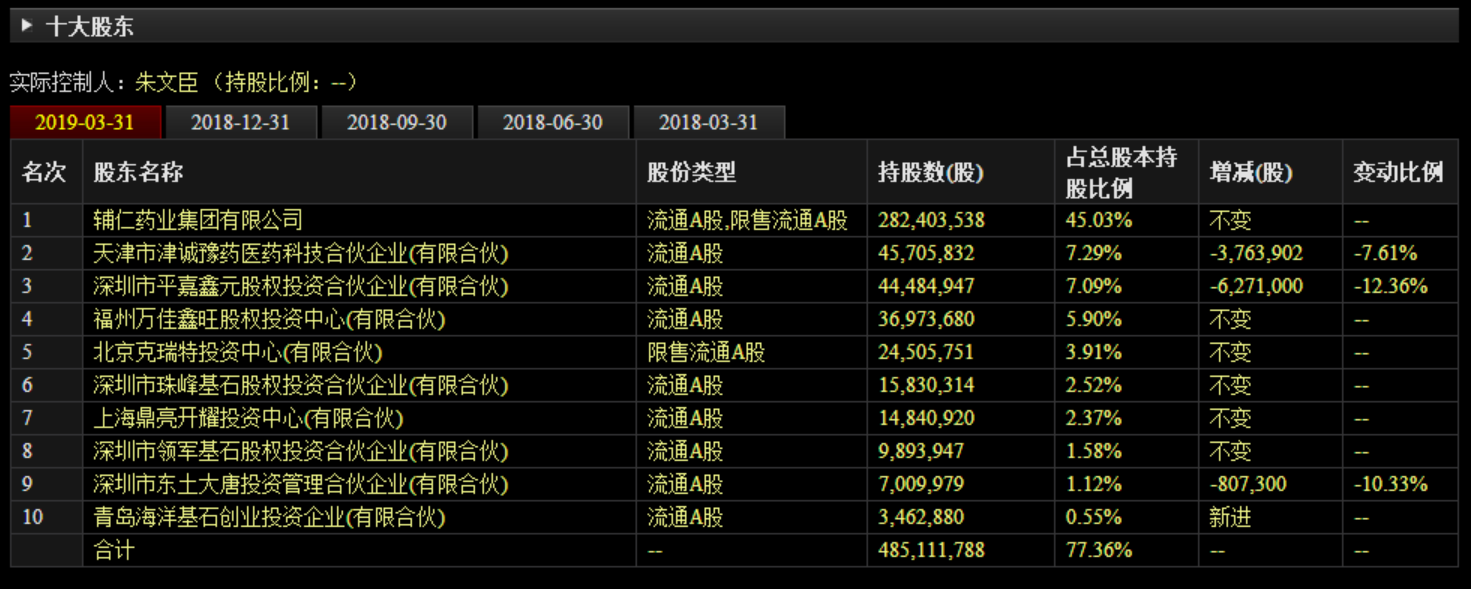
Task: Click total shares 485,111,788
Action: pyautogui.click(x=931, y=550)
